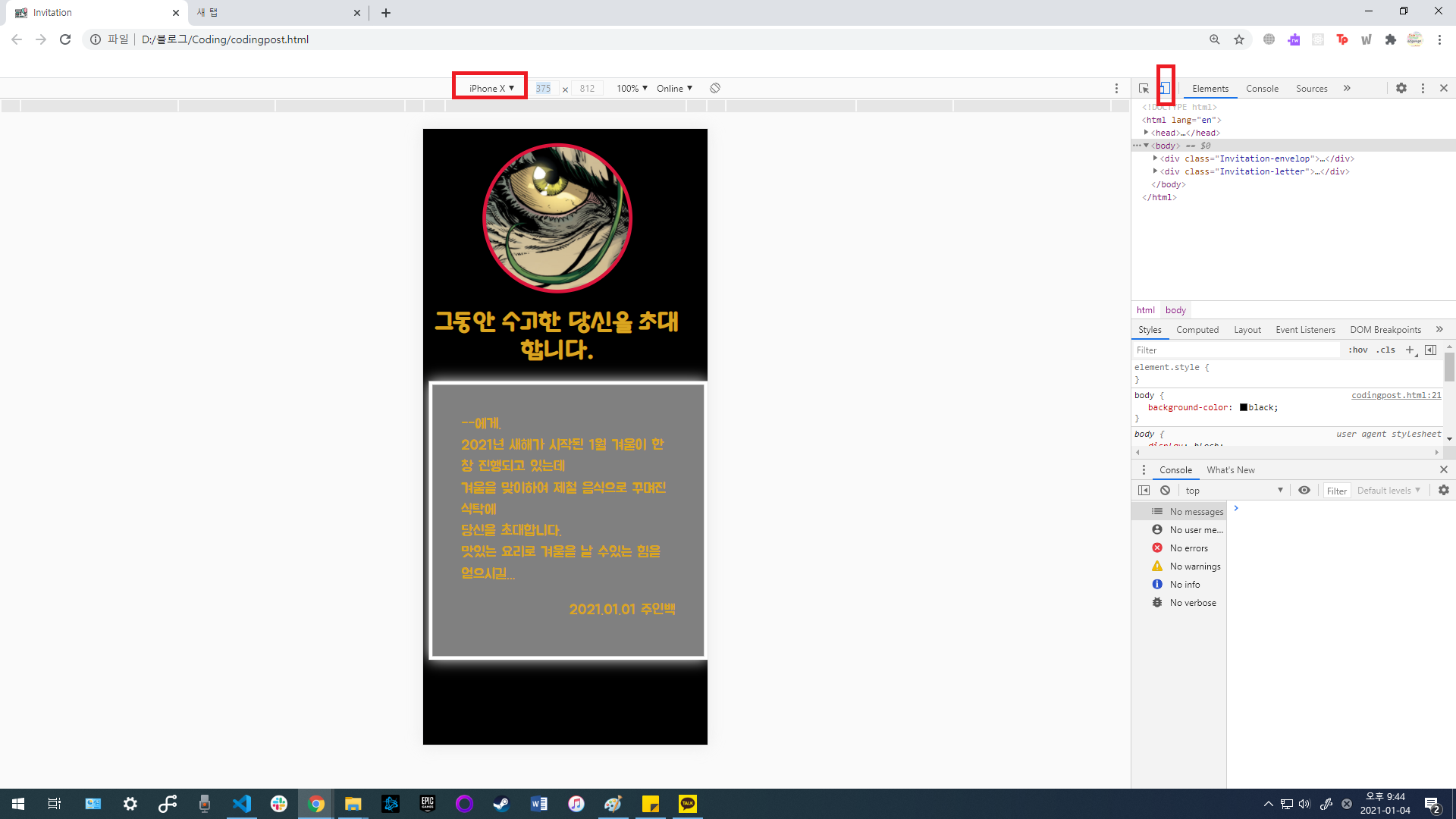This screenshot has width=1456, height=819.
Task: Open the iPhone X device dropdown
Action: pos(491,89)
